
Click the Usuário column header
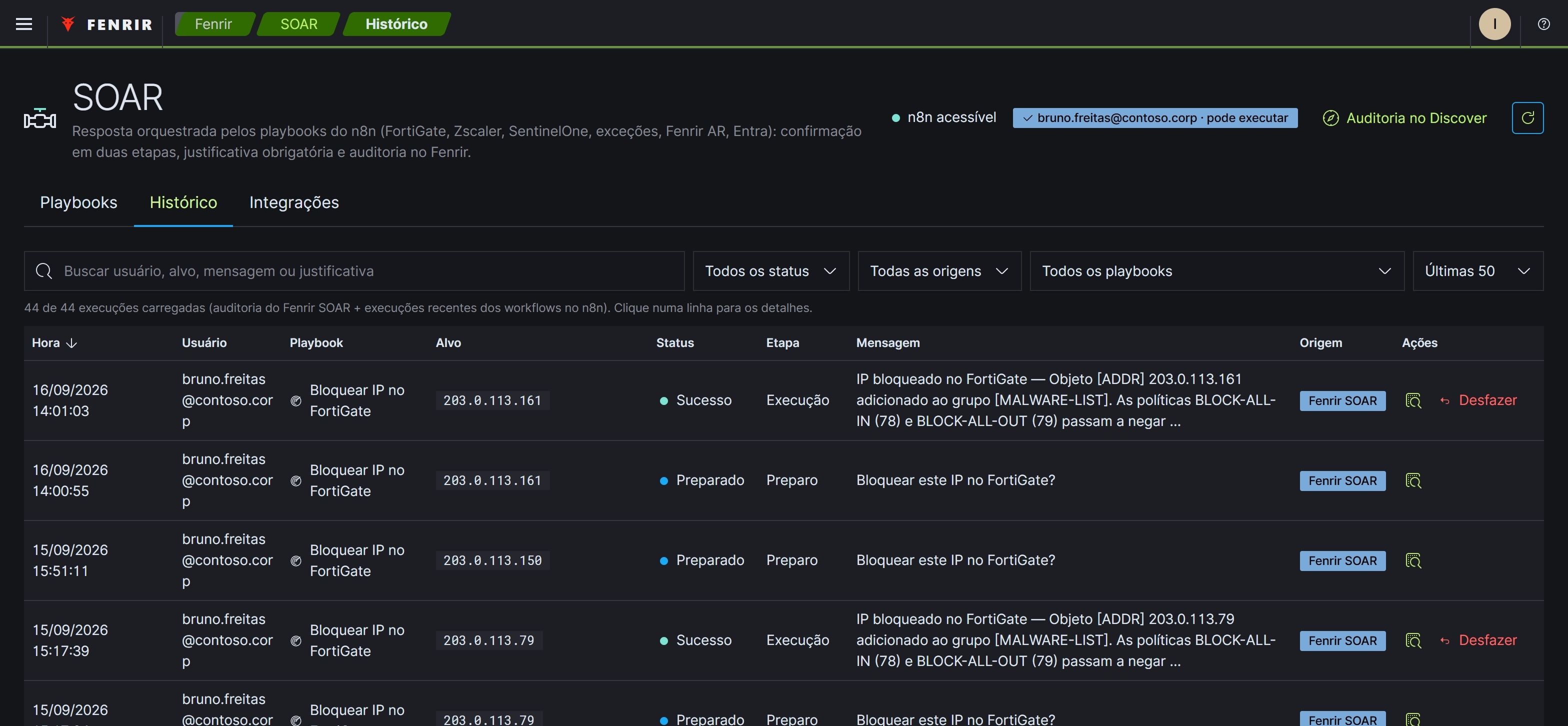(204, 343)
